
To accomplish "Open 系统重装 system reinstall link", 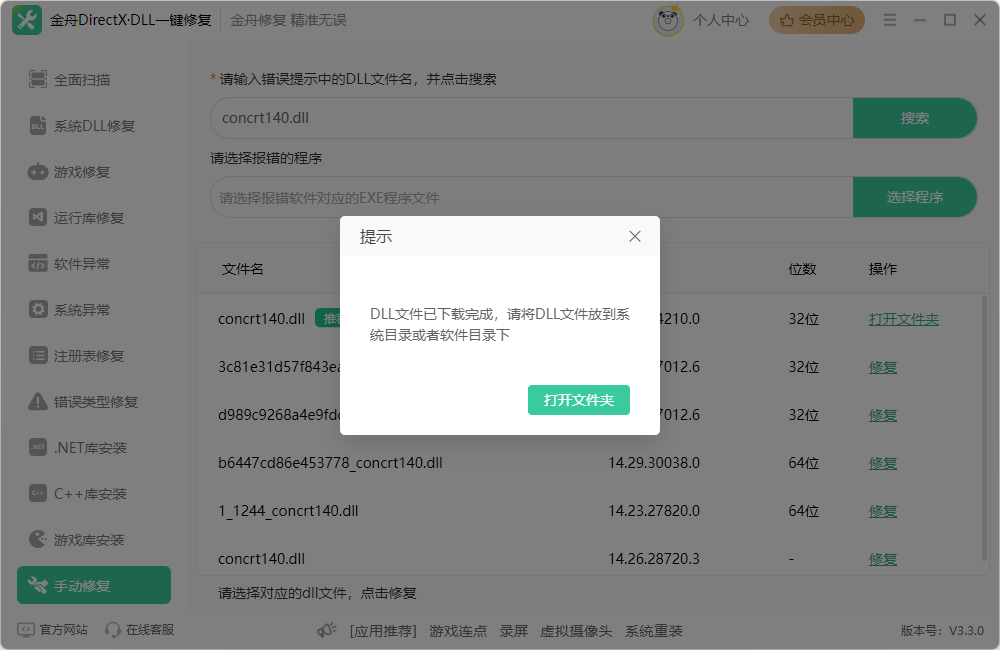I will 654,631.
